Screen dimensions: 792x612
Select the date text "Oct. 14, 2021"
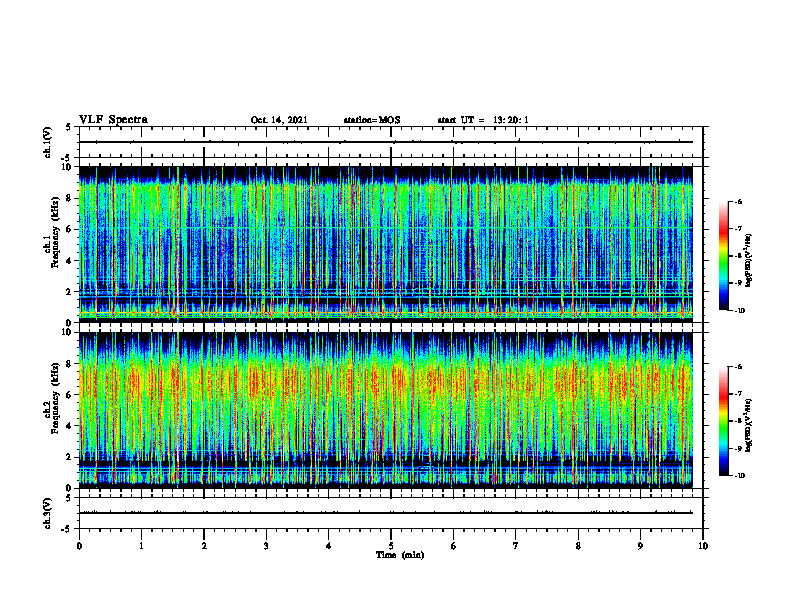(x=279, y=120)
